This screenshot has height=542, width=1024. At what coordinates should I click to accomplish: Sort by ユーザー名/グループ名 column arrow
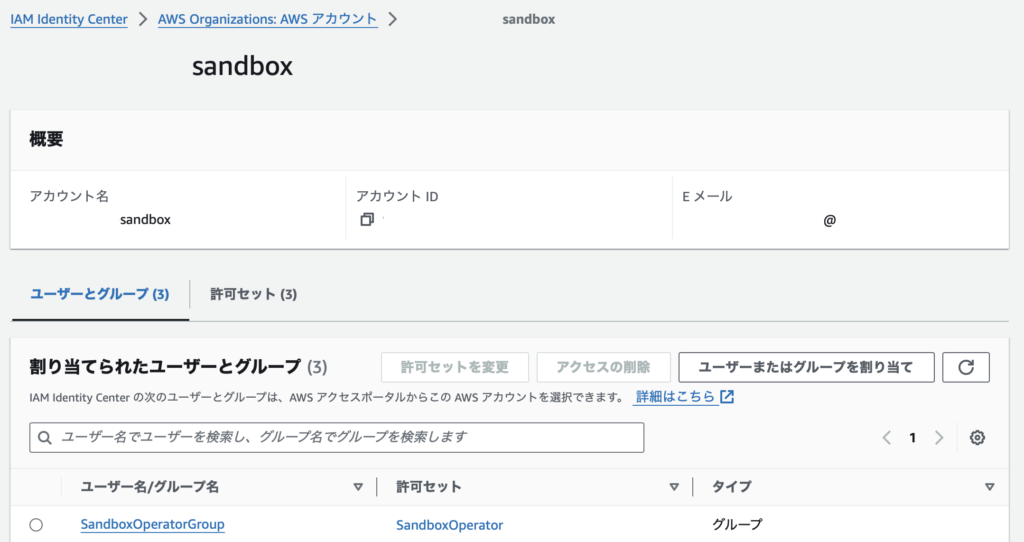pyautogui.click(x=358, y=487)
